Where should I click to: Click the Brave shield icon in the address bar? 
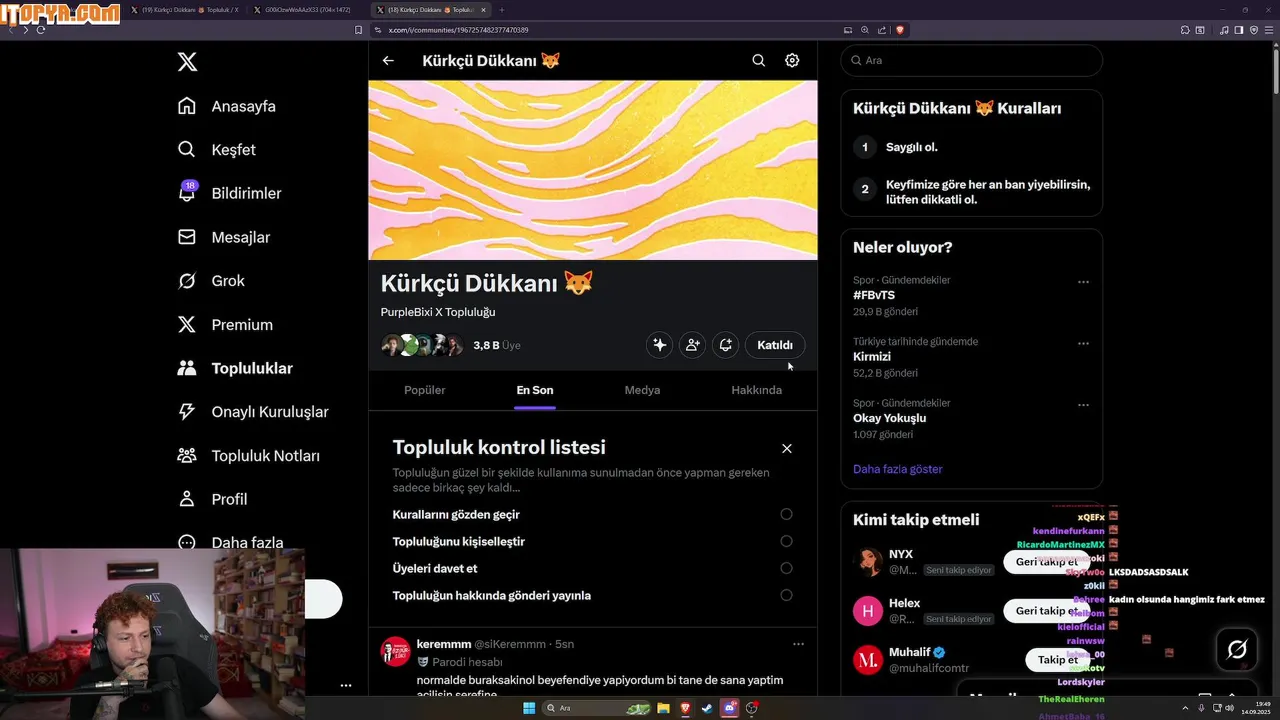point(900,30)
